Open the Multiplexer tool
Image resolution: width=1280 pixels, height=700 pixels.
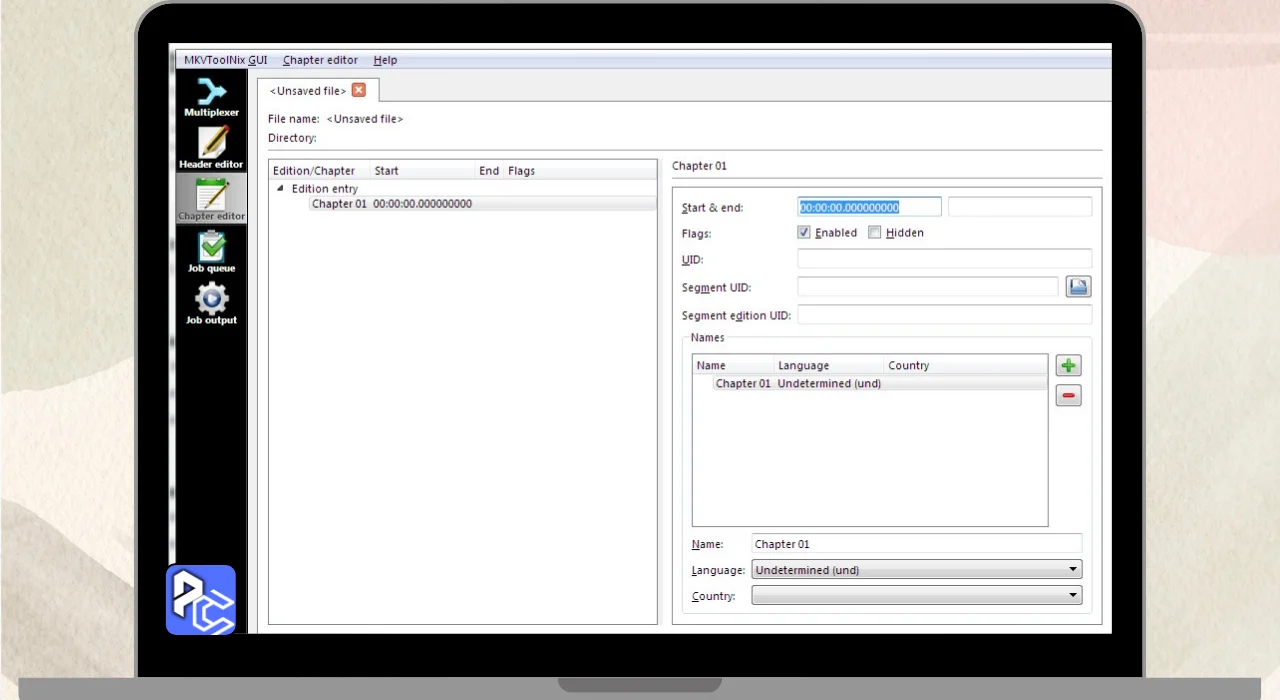211,96
